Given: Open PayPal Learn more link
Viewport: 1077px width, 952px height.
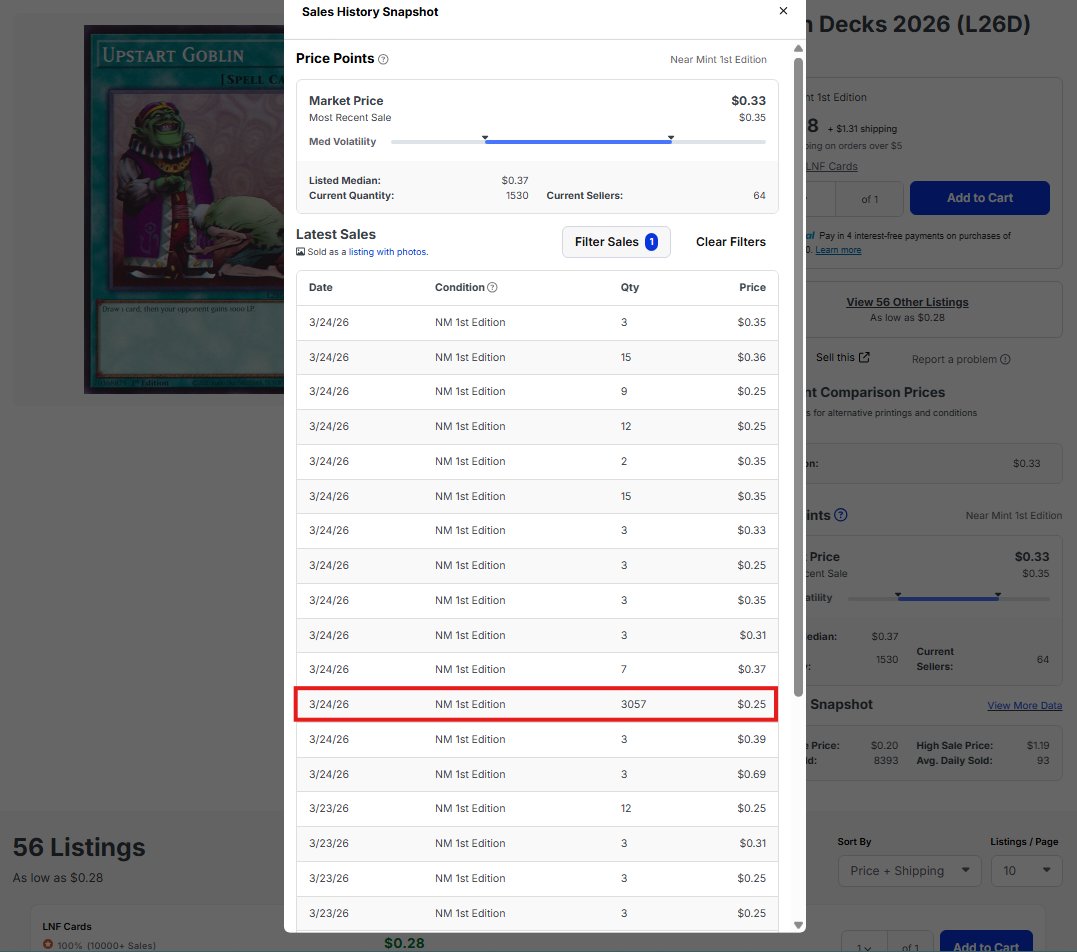Looking at the screenshot, I should click(x=838, y=250).
